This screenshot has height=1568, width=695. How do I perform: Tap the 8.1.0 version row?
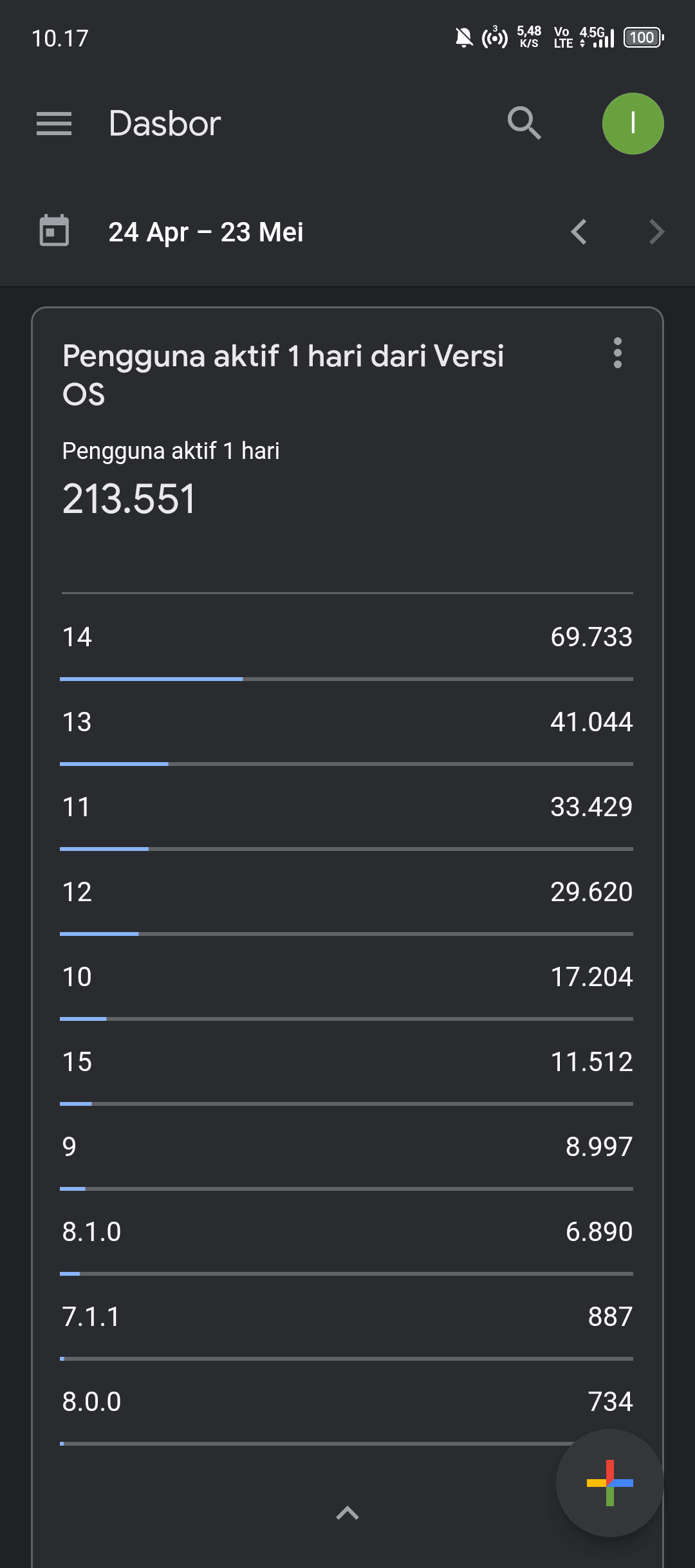tap(347, 1232)
